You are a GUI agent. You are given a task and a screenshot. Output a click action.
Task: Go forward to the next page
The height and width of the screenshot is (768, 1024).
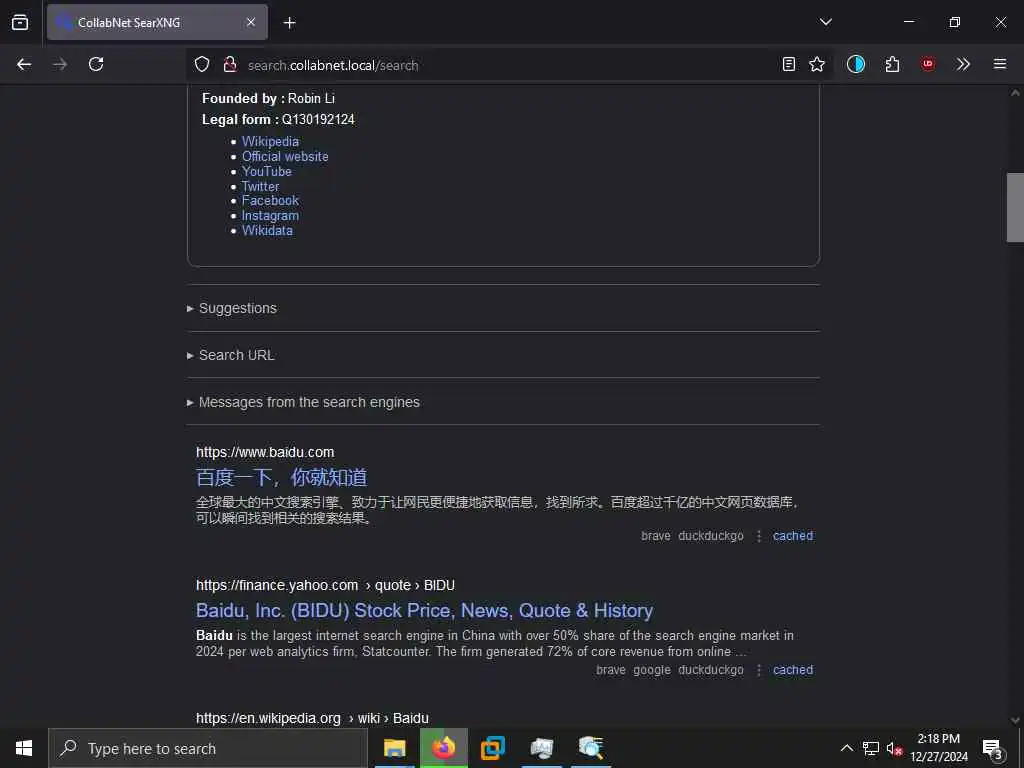tap(60, 64)
